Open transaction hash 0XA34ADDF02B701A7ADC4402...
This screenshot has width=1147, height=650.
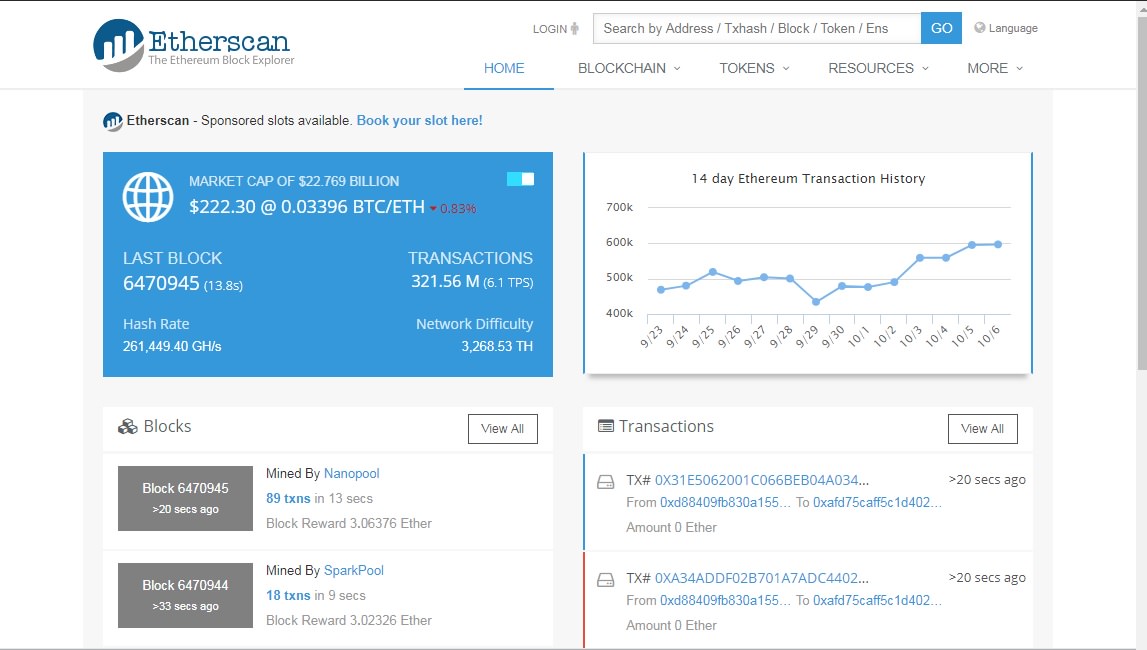(x=761, y=578)
